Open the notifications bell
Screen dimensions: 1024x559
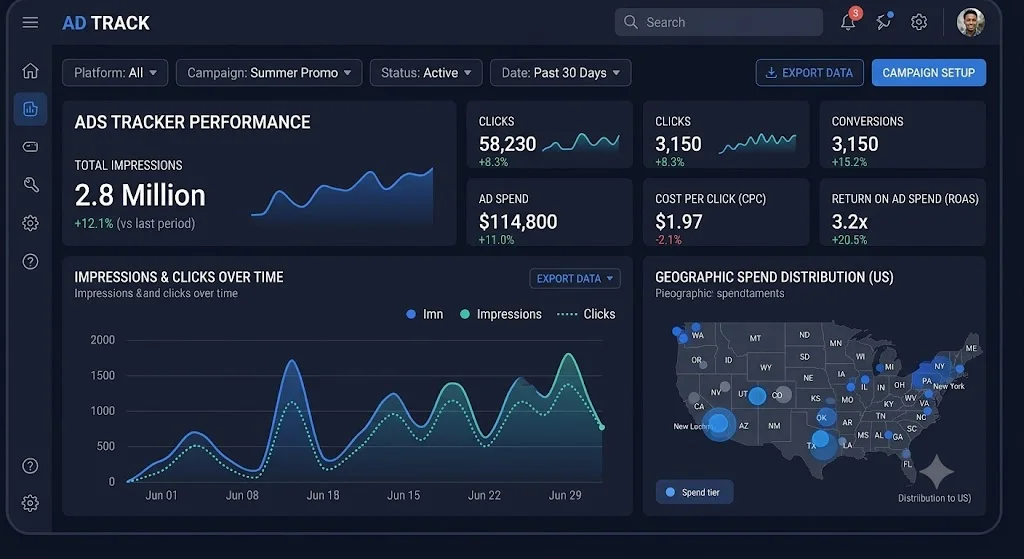[x=848, y=22]
